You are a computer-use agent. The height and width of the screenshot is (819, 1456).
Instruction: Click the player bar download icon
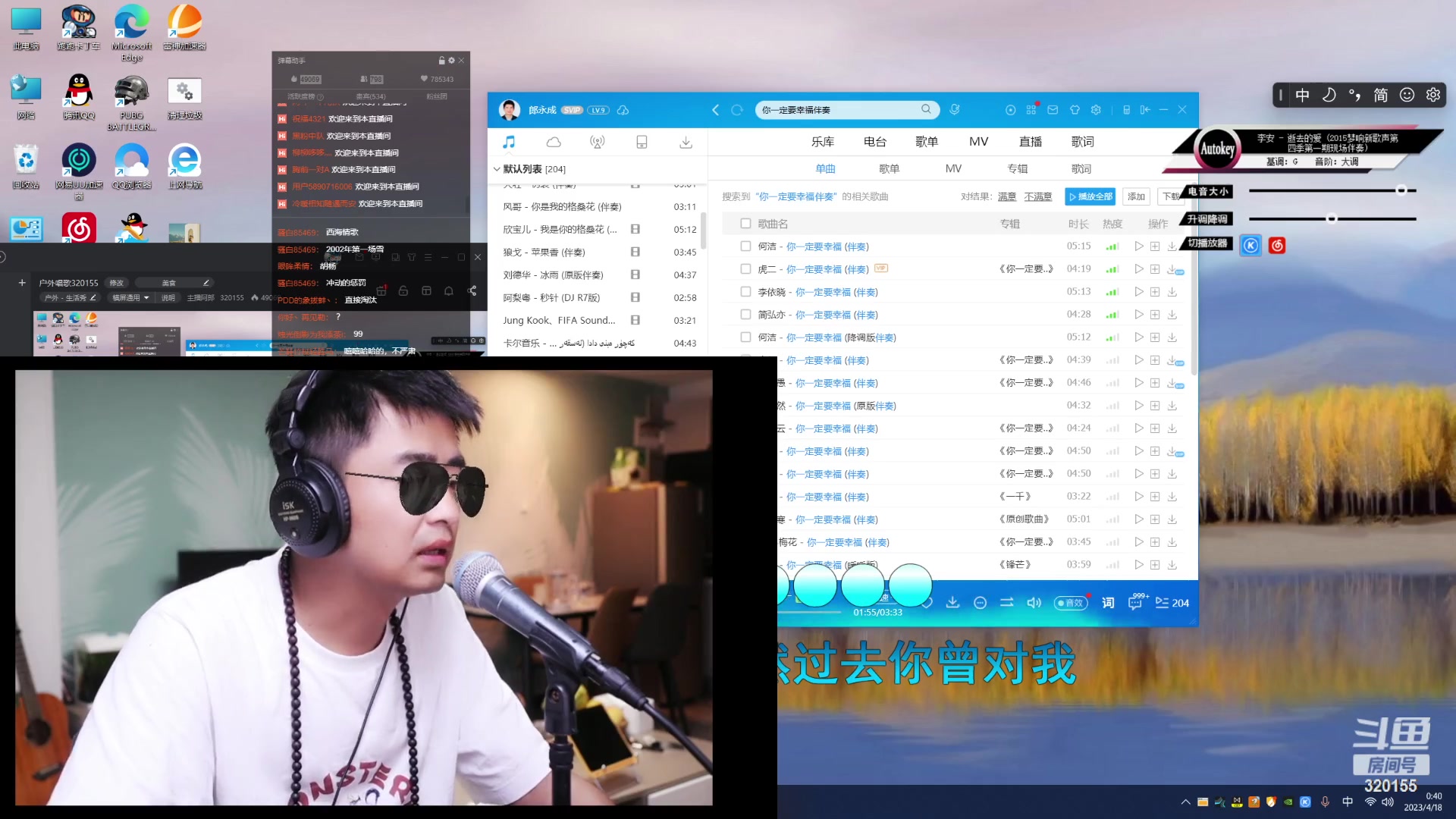[953, 602]
